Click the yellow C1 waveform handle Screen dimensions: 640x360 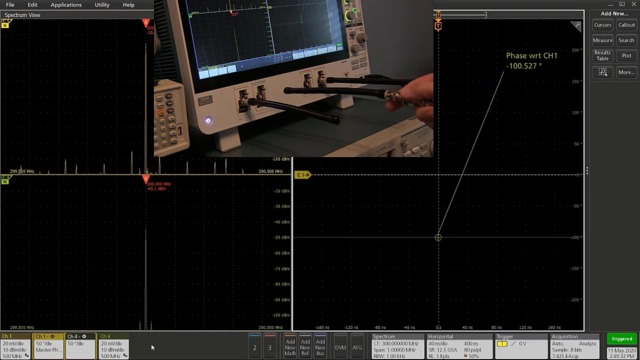point(302,175)
